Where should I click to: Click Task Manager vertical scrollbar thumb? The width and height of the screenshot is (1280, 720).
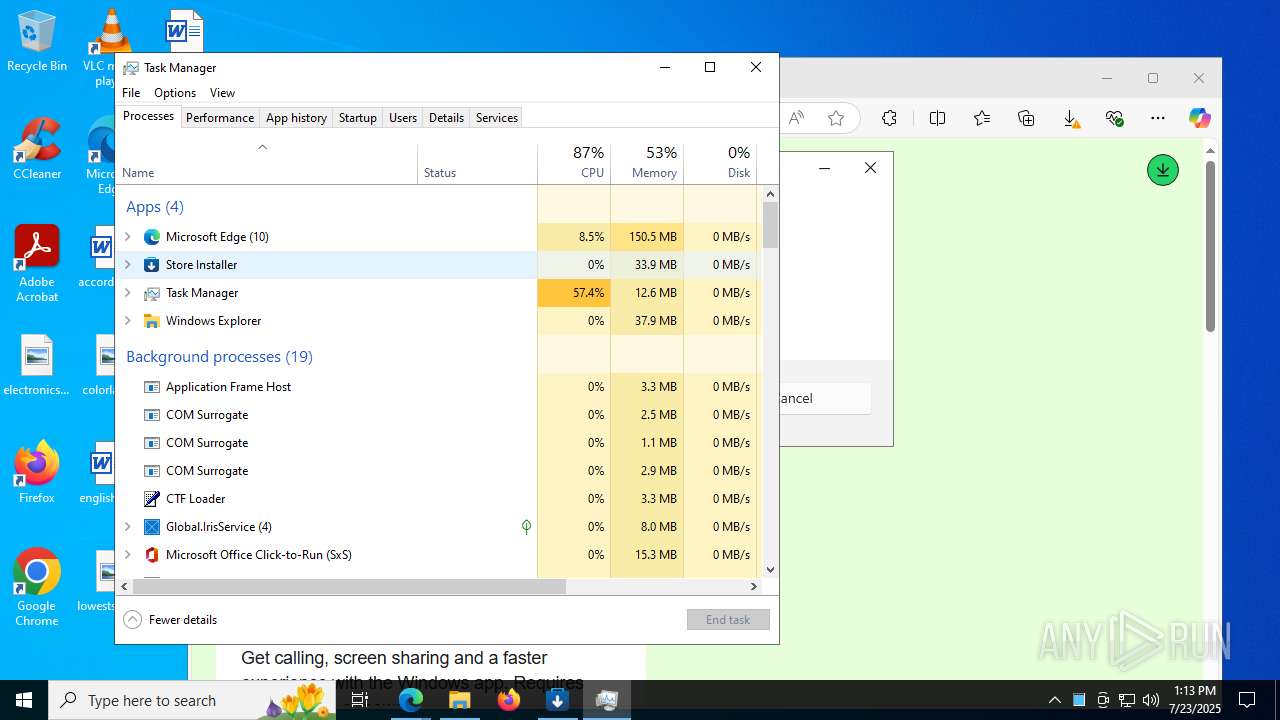[770, 225]
